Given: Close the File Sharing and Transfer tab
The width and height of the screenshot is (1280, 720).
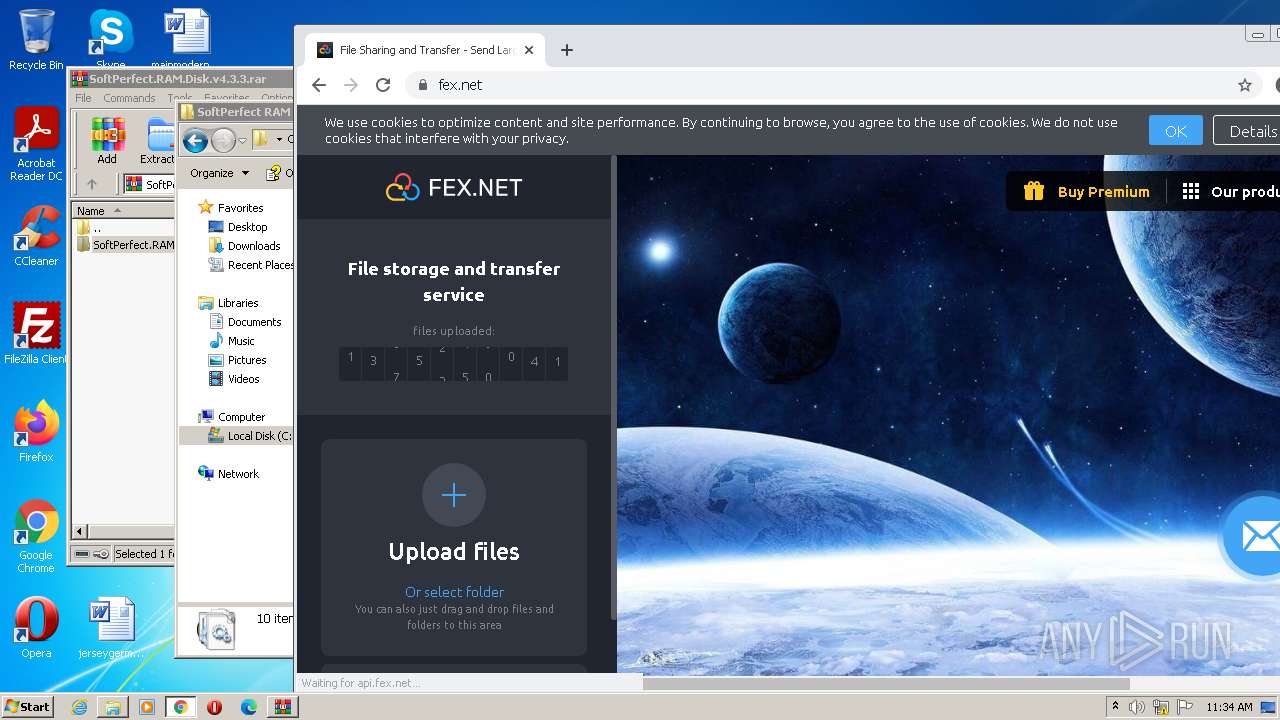Looking at the screenshot, I should (x=529, y=50).
